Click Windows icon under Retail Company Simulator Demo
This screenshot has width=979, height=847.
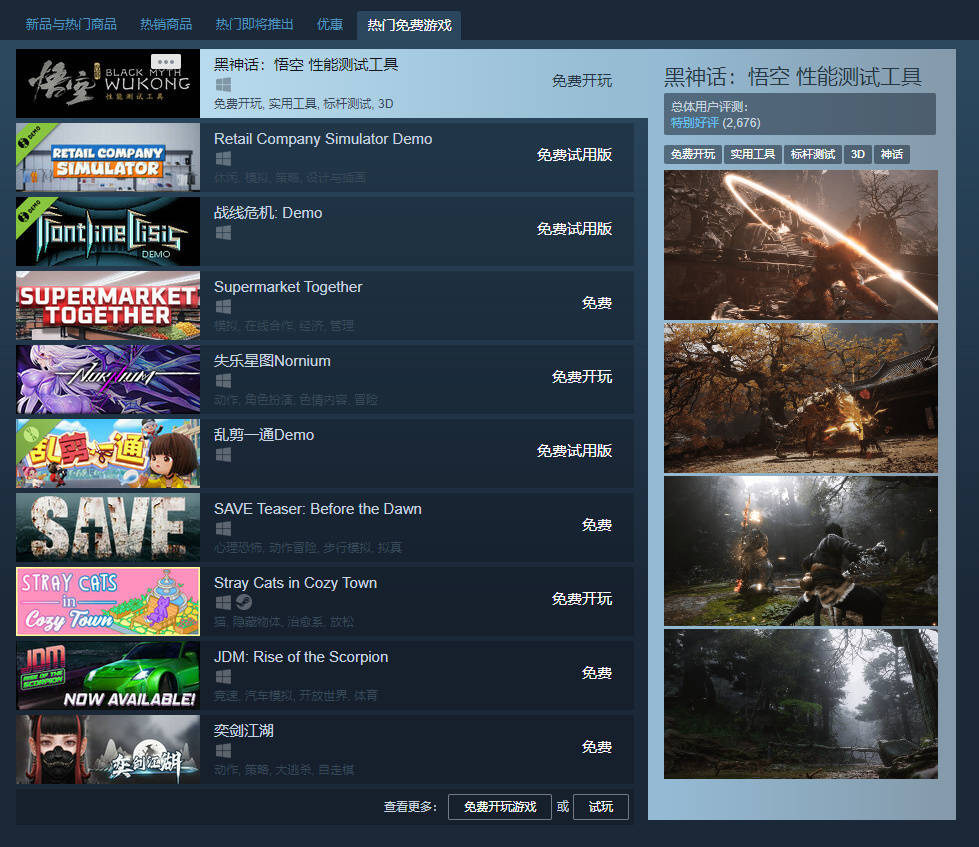click(x=223, y=159)
